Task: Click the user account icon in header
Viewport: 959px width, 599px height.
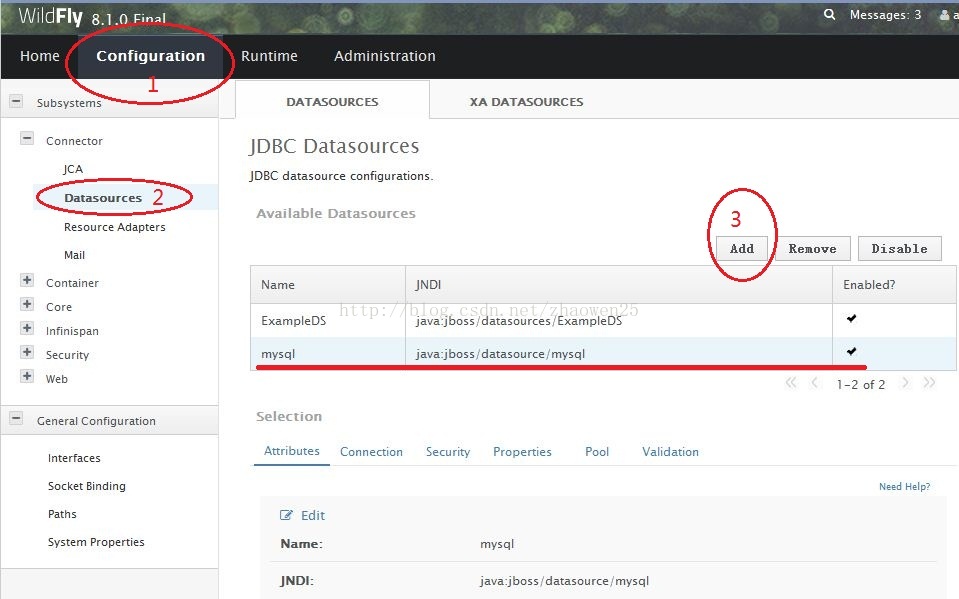Action: (944, 15)
